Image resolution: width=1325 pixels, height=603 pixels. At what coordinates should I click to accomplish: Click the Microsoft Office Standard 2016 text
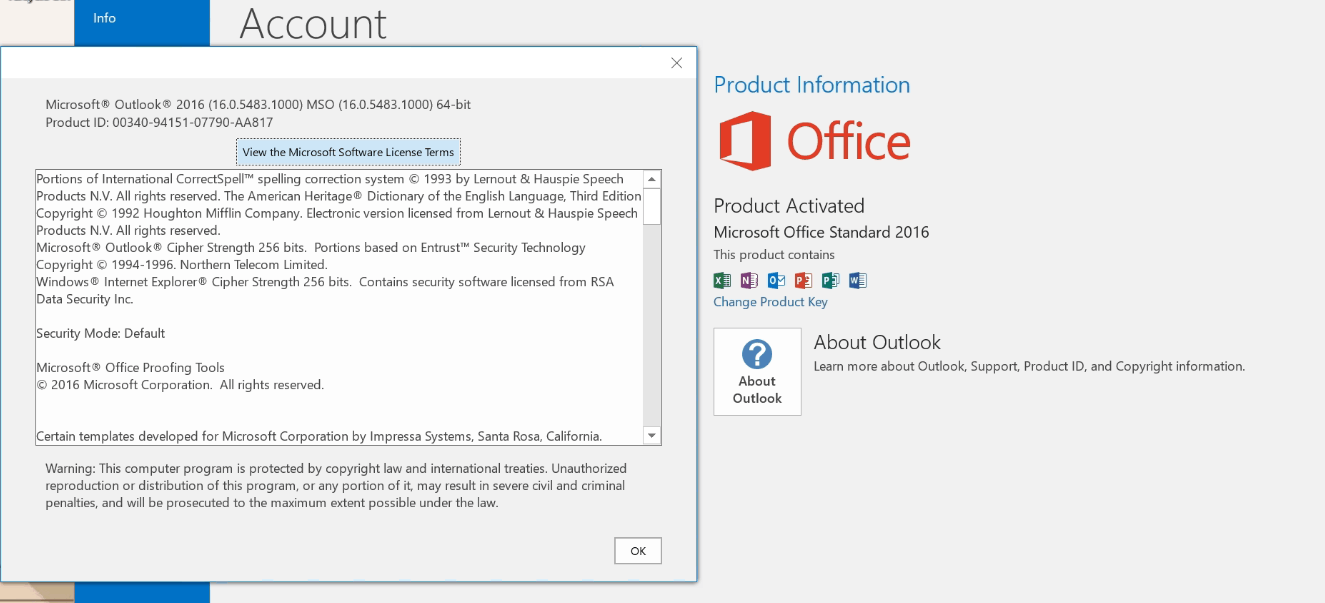point(821,232)
